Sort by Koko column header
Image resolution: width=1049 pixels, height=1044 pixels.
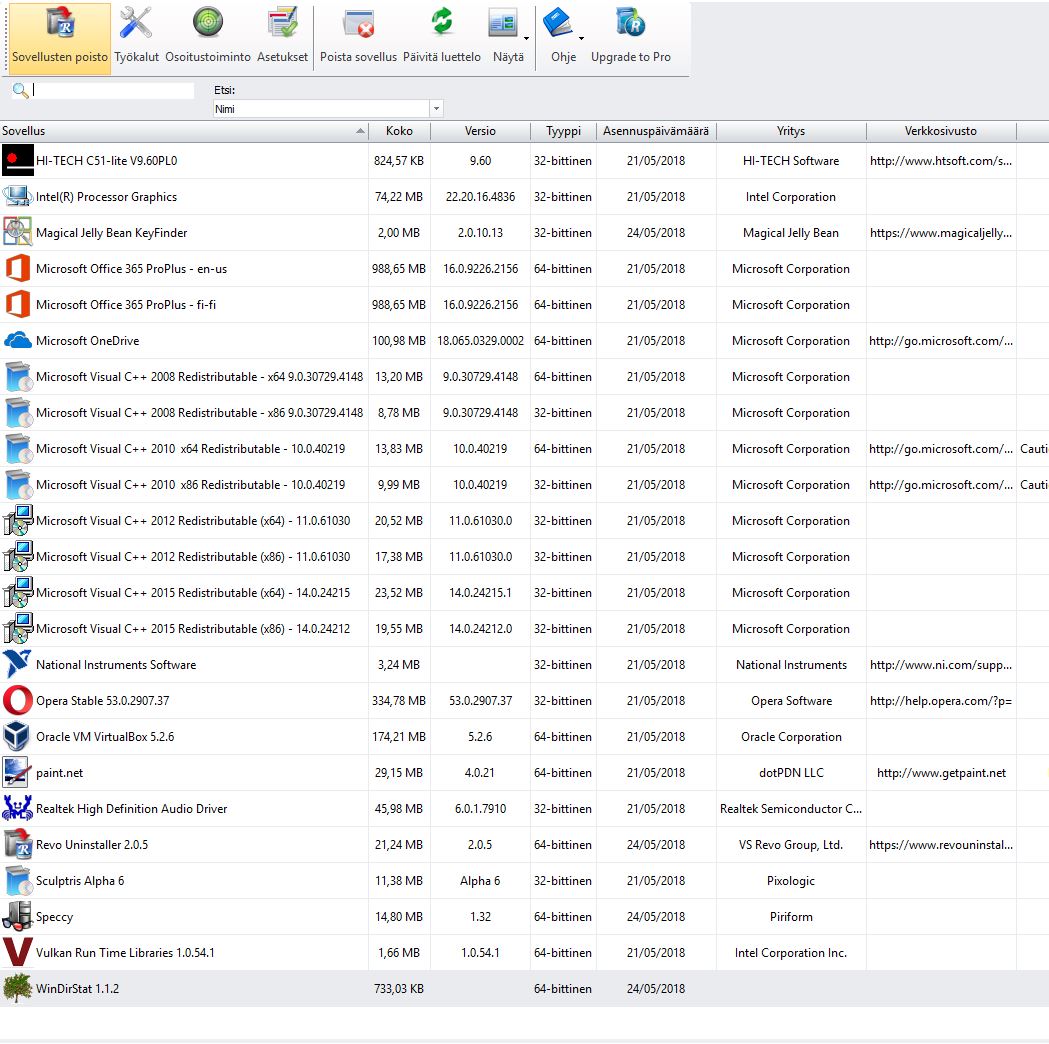tap(399, 131)
